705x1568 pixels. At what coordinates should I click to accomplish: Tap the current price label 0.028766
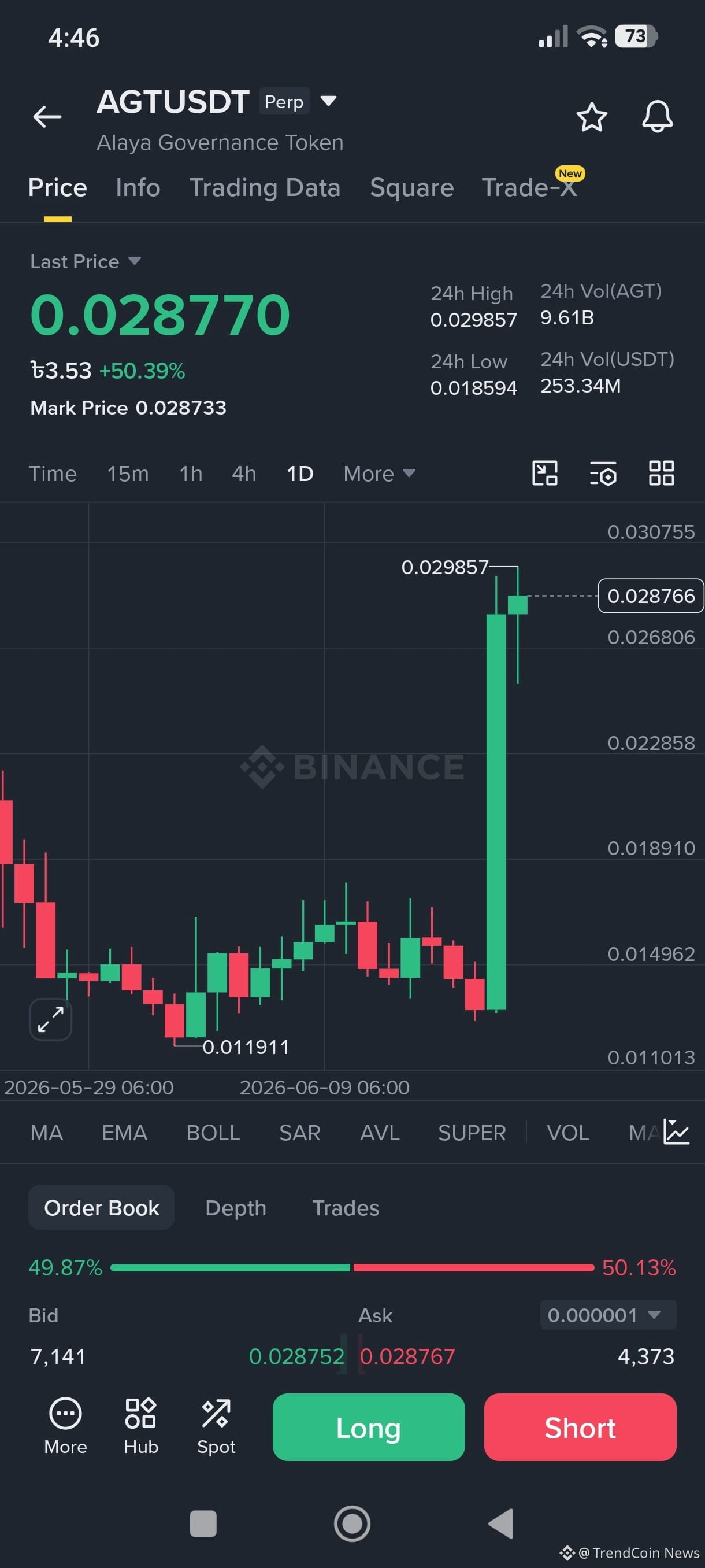tap(651, 596)
